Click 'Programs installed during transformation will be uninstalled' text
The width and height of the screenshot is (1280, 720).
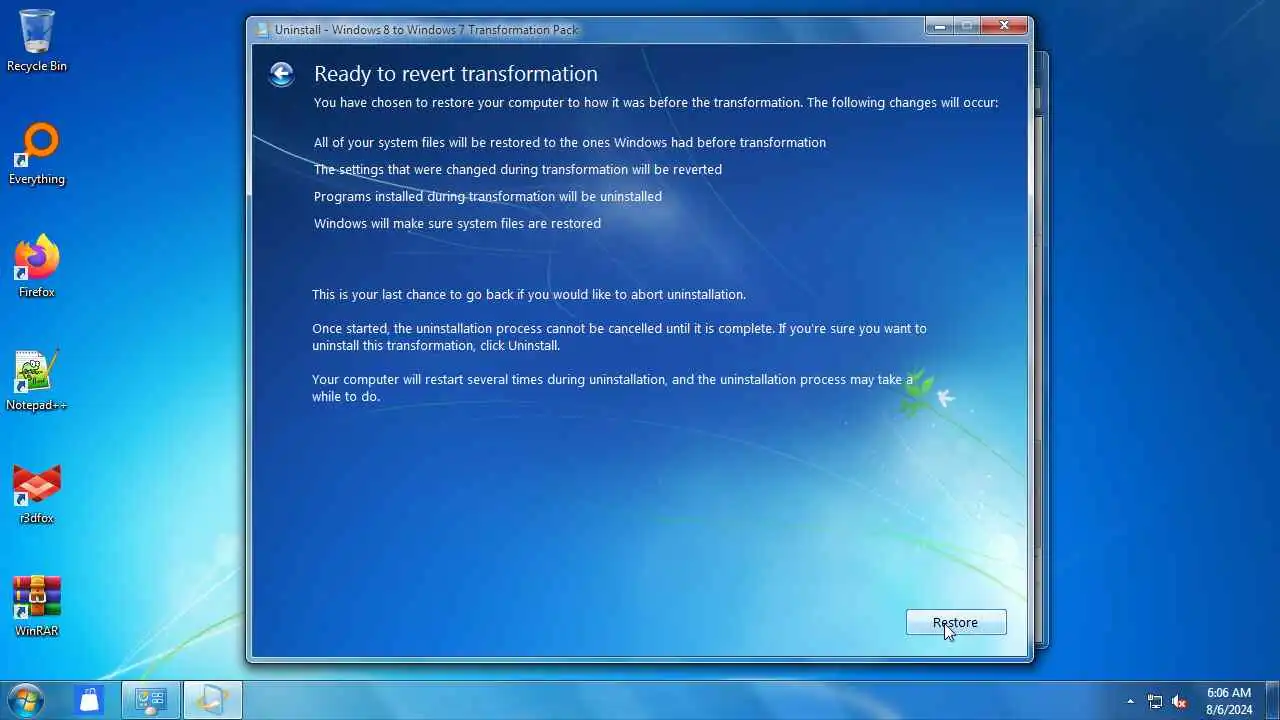(x=488, y=196)
